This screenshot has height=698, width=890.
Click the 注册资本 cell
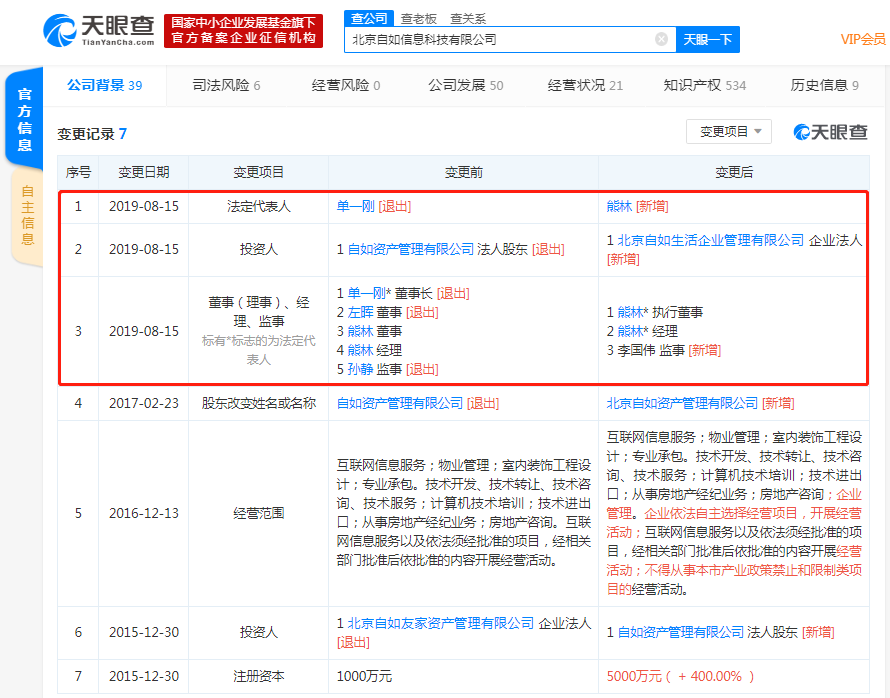[258, 676]
